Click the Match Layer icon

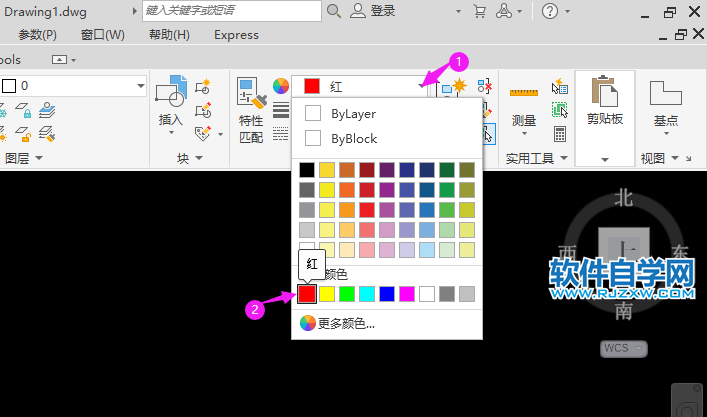[47, 134]
